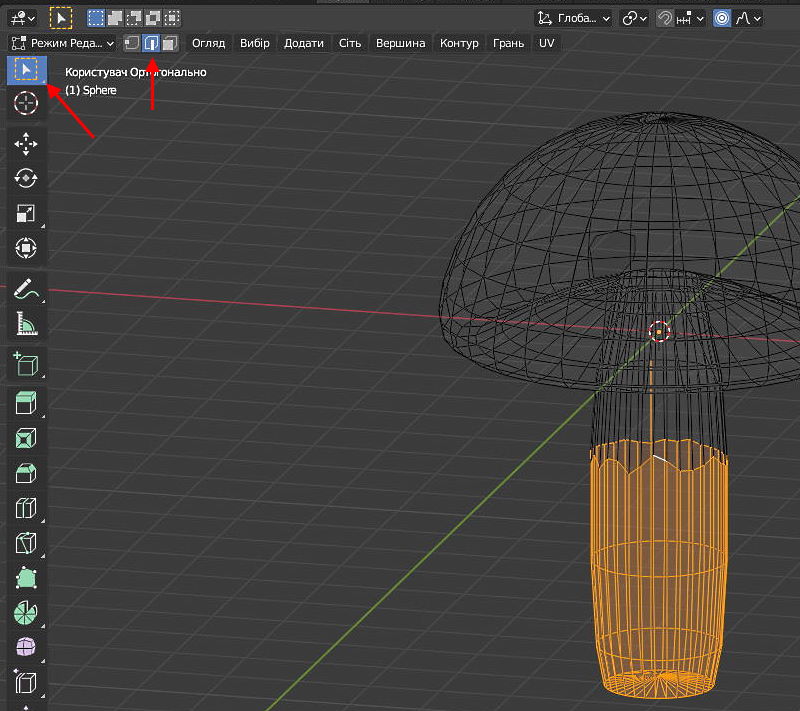The height and width of the screenshot is (711, 800).
Task: Select the Scale tool
Action: (x=27, y=213)
